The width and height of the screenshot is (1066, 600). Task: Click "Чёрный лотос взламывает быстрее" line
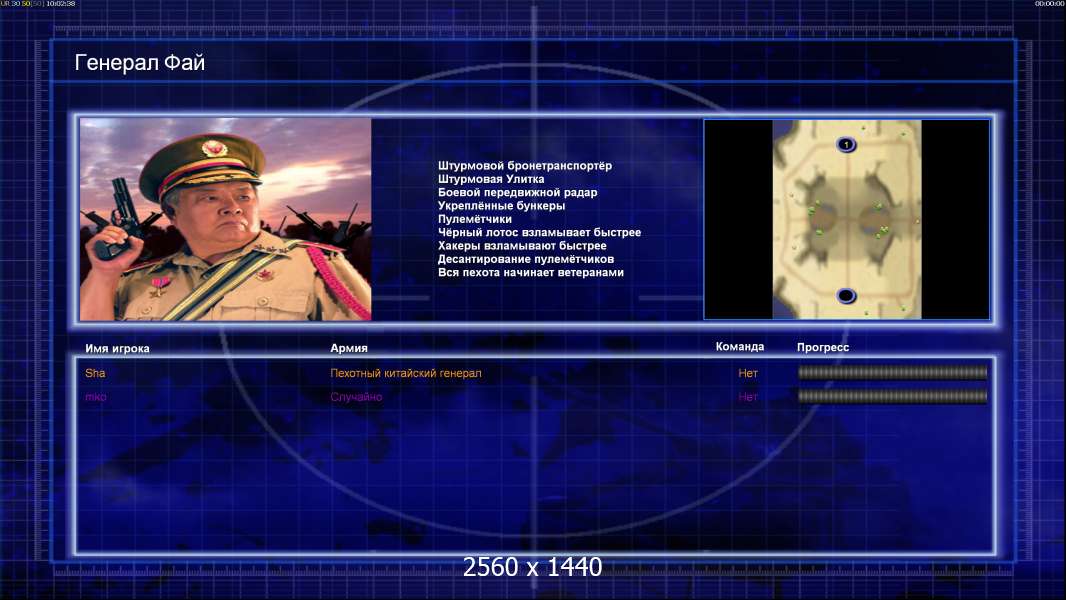coord(539,232)
